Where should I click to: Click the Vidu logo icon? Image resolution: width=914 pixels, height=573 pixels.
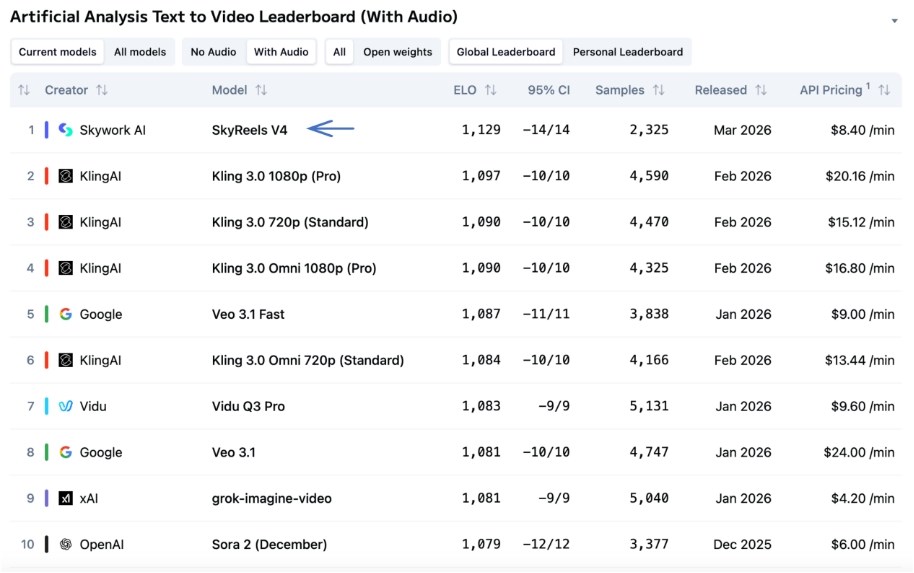coord(66,406)
